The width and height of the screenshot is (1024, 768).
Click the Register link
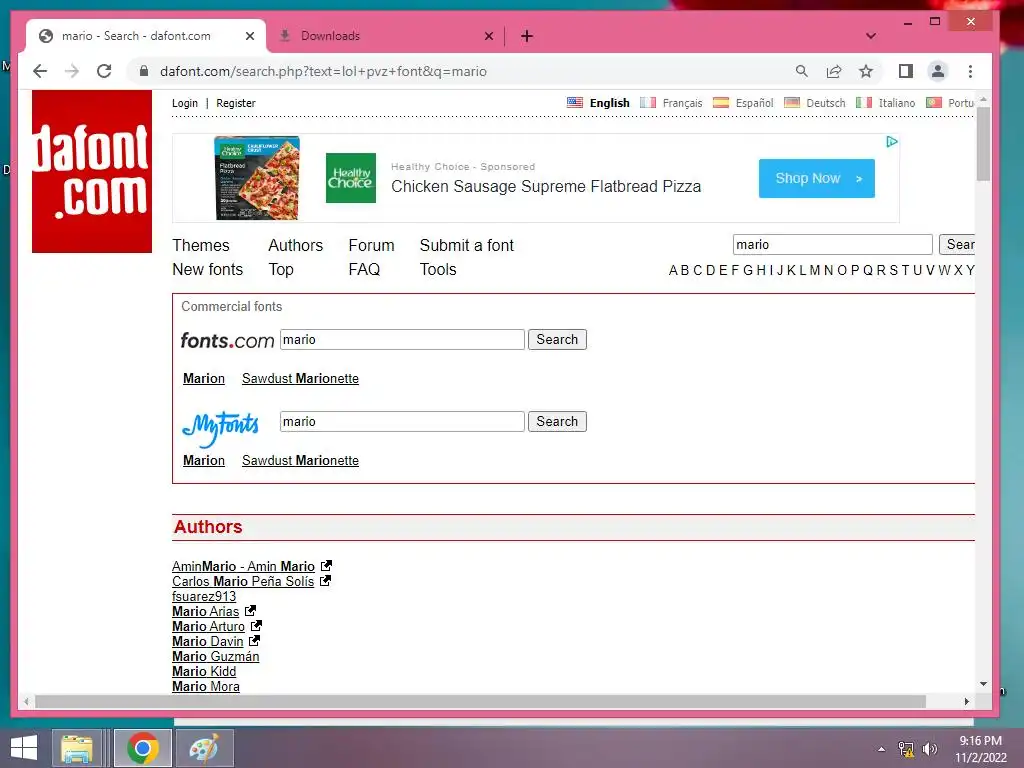(x=236, y=103)
